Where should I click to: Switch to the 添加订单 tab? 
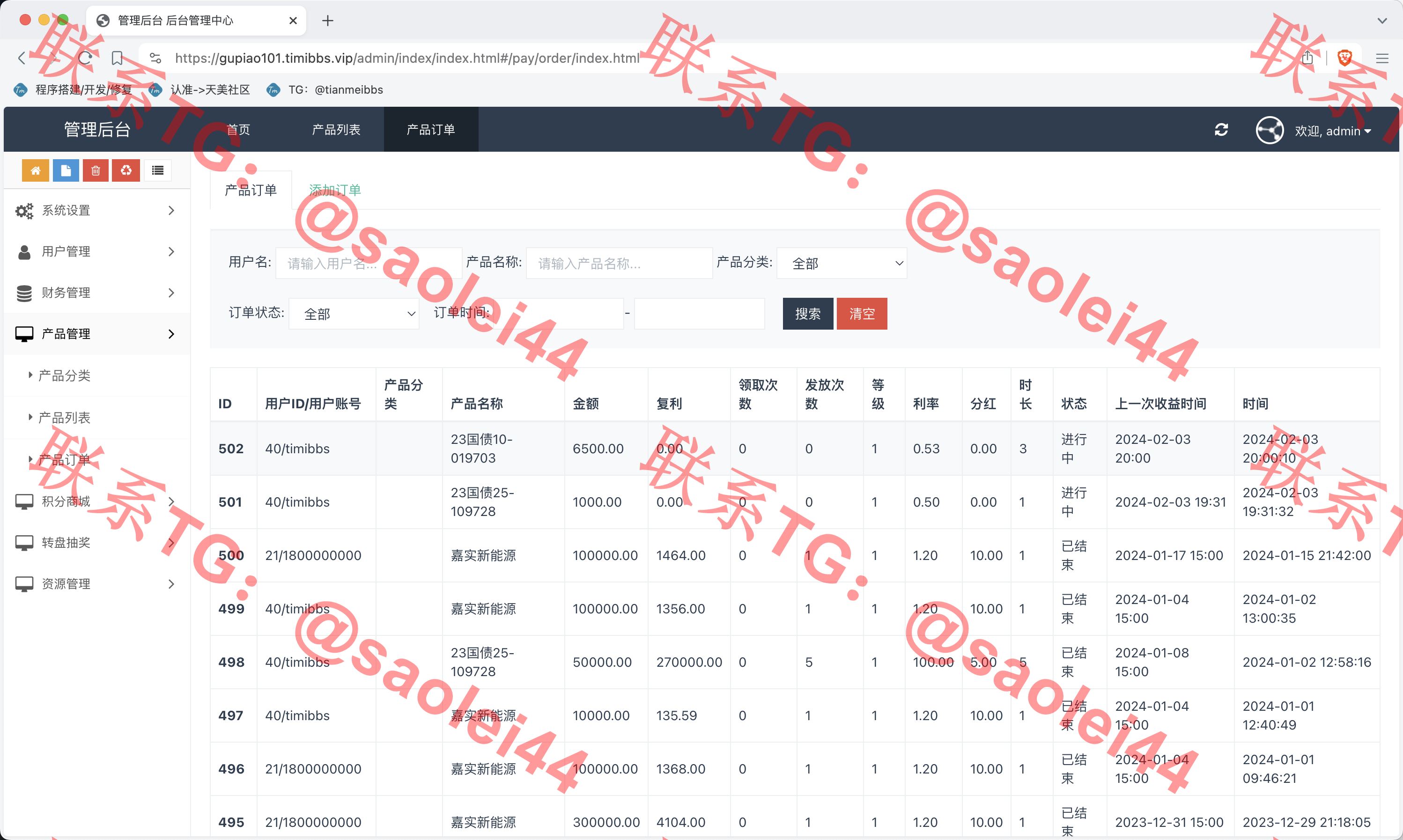pyautogui.click(x=335, y=190)
